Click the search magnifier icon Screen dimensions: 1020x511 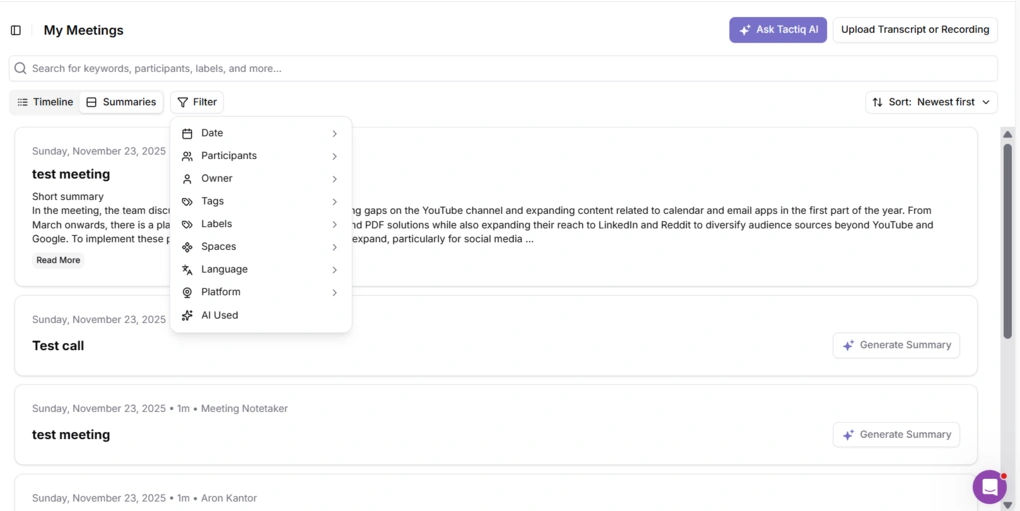[x=20, y=69]
